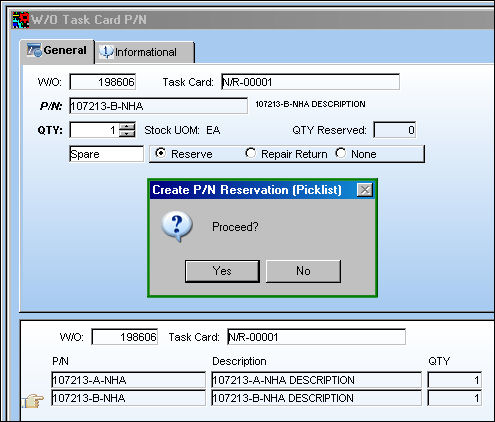Decline the reservation with No

click(x=303, y=271)
